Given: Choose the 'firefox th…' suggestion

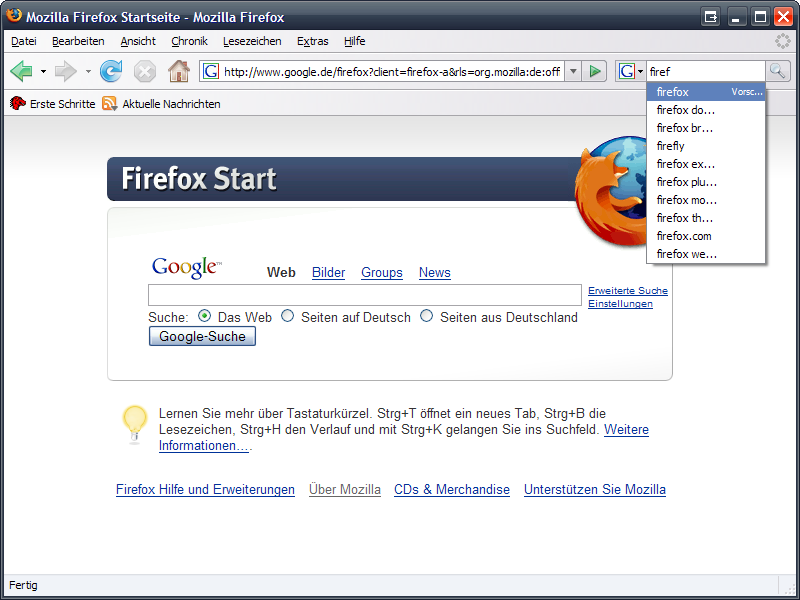Looking at the screenshot, I should [x=706, y=218].
